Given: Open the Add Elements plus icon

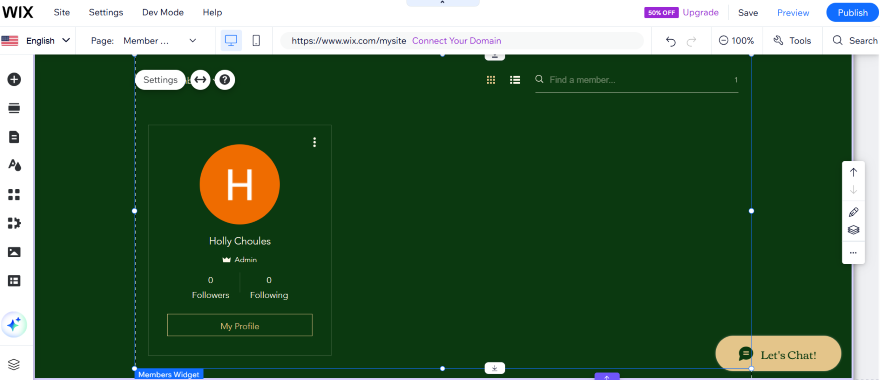Looking at the screenshot, I should (x=14, y=79).
